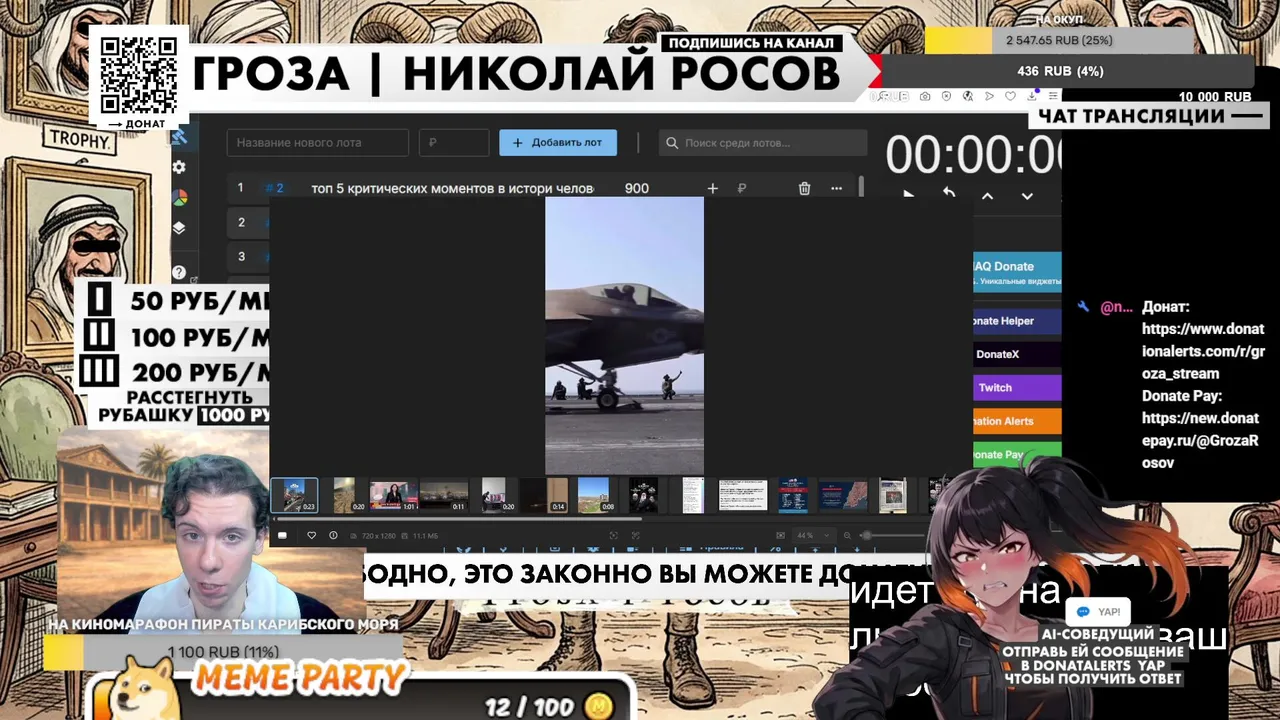Click the zoom out magnifier icon
This screenshot has width=1280, height=720.
847,535
